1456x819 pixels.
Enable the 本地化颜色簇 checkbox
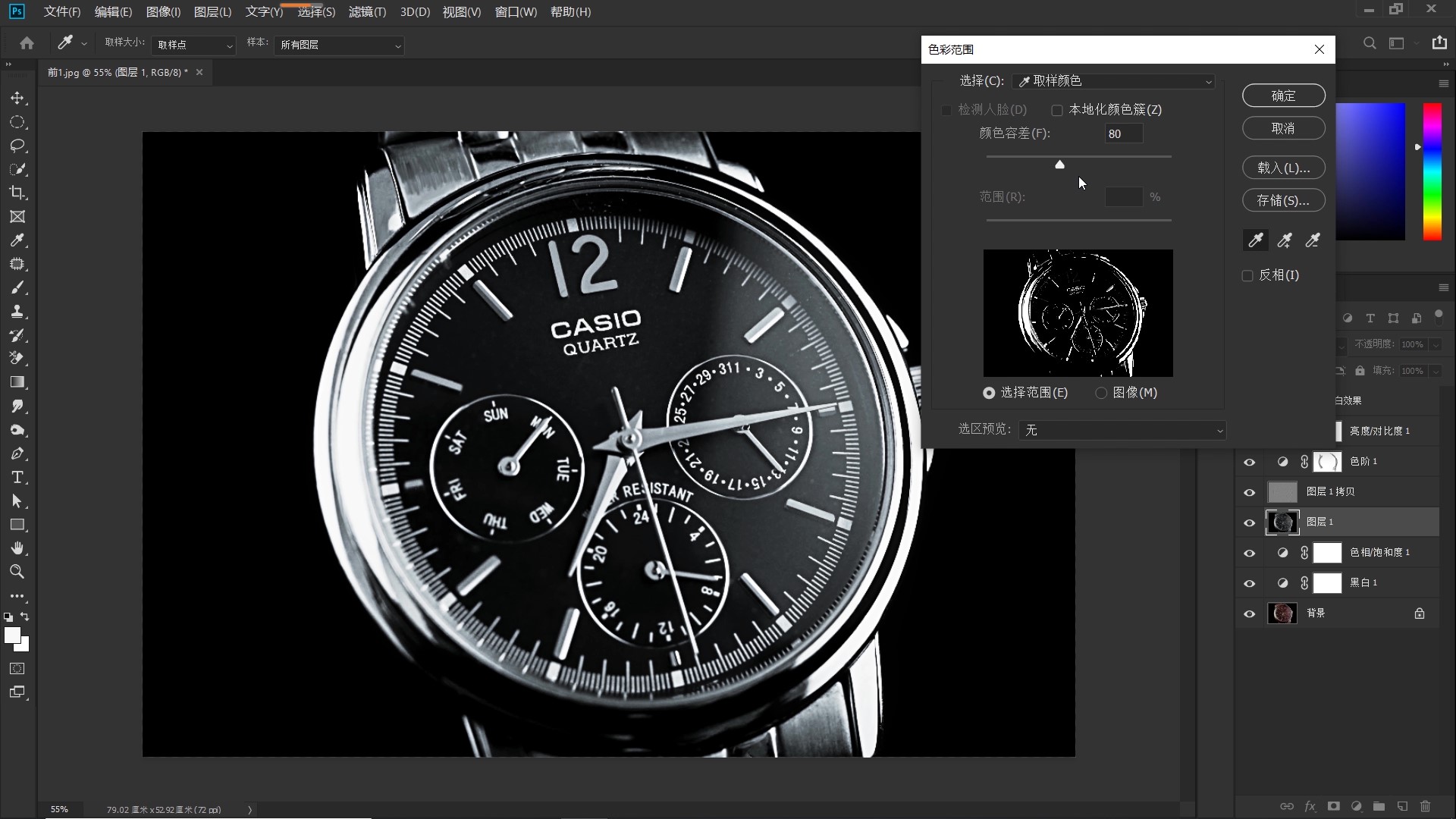pyautogui.click(x=1057, y=111)
